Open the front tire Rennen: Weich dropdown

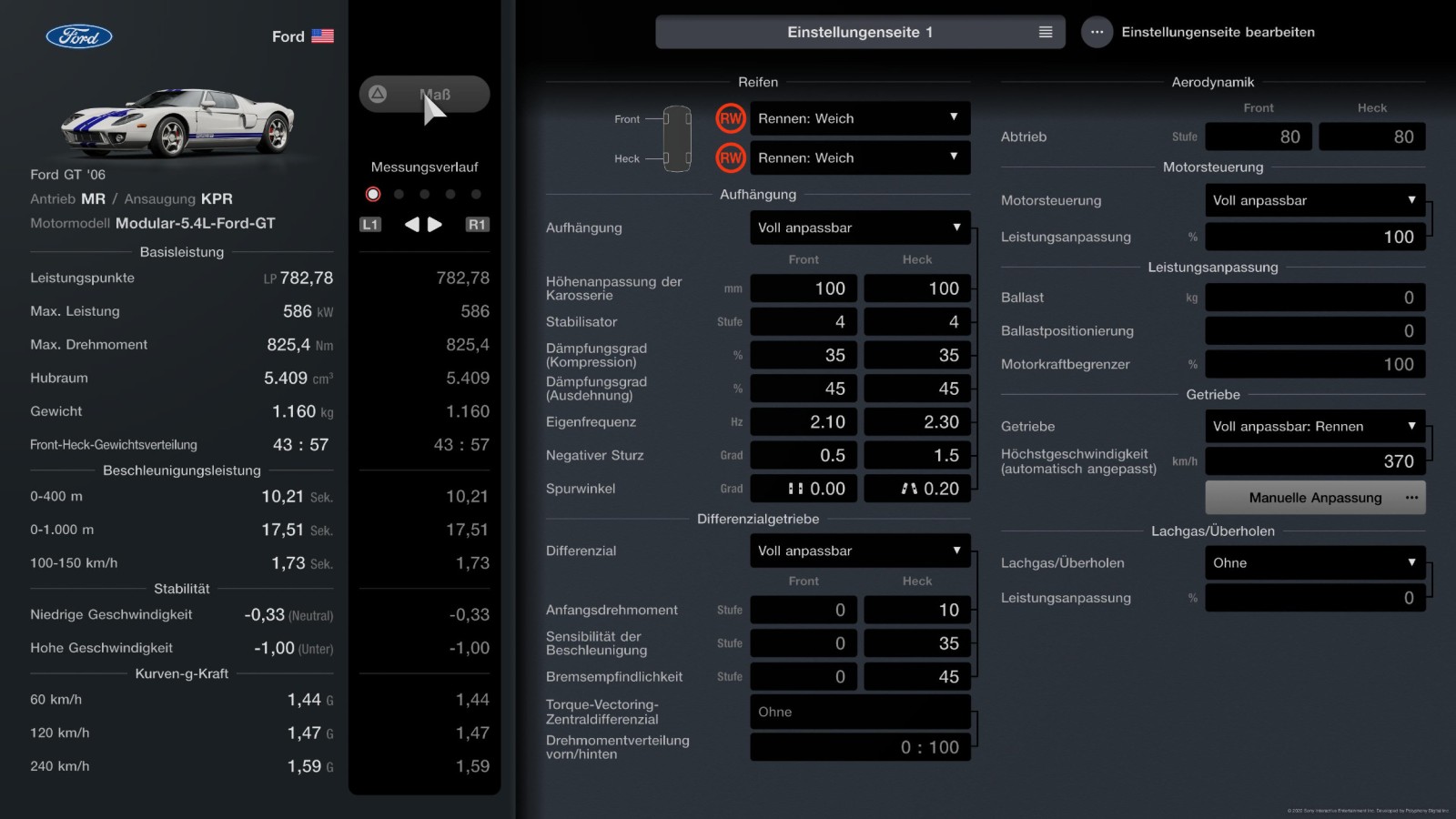[859, 118]
